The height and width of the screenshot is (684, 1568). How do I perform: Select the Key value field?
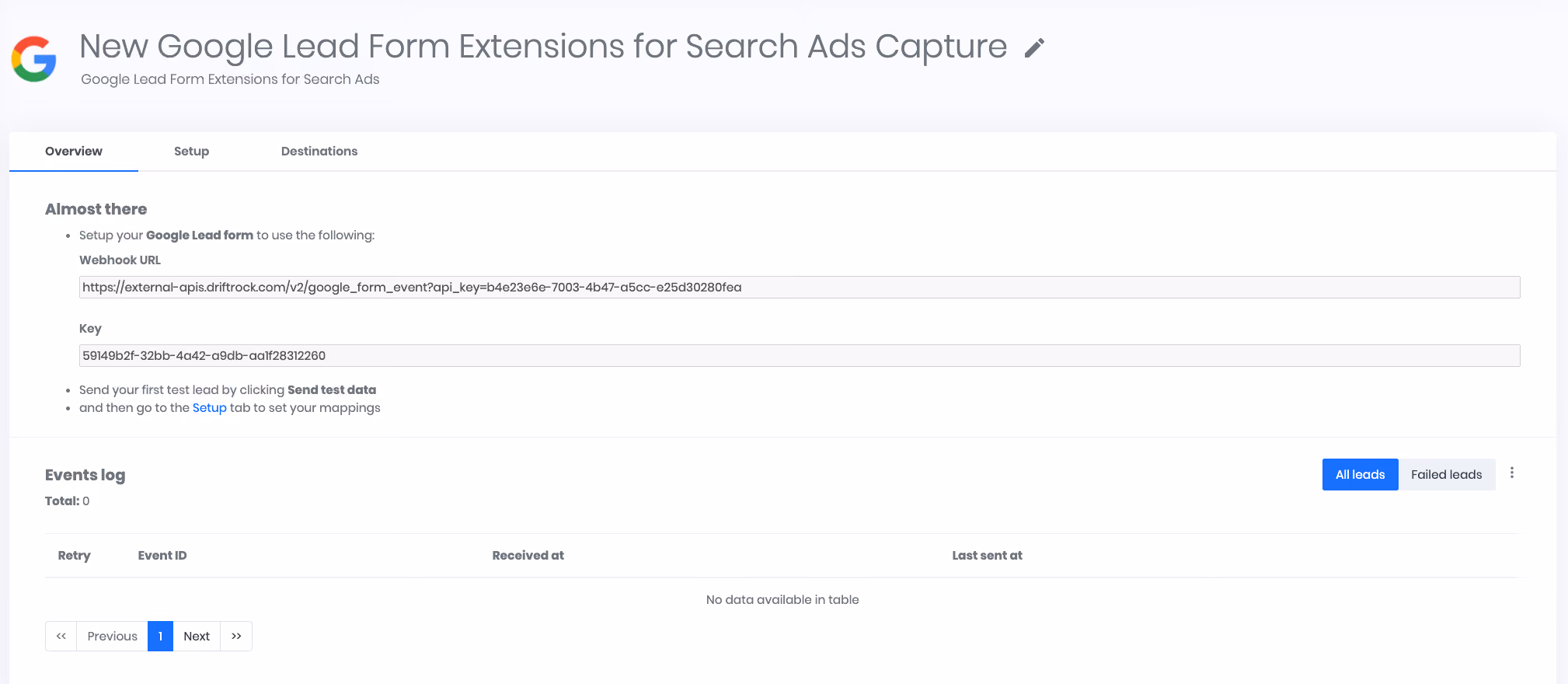[800, 355]
